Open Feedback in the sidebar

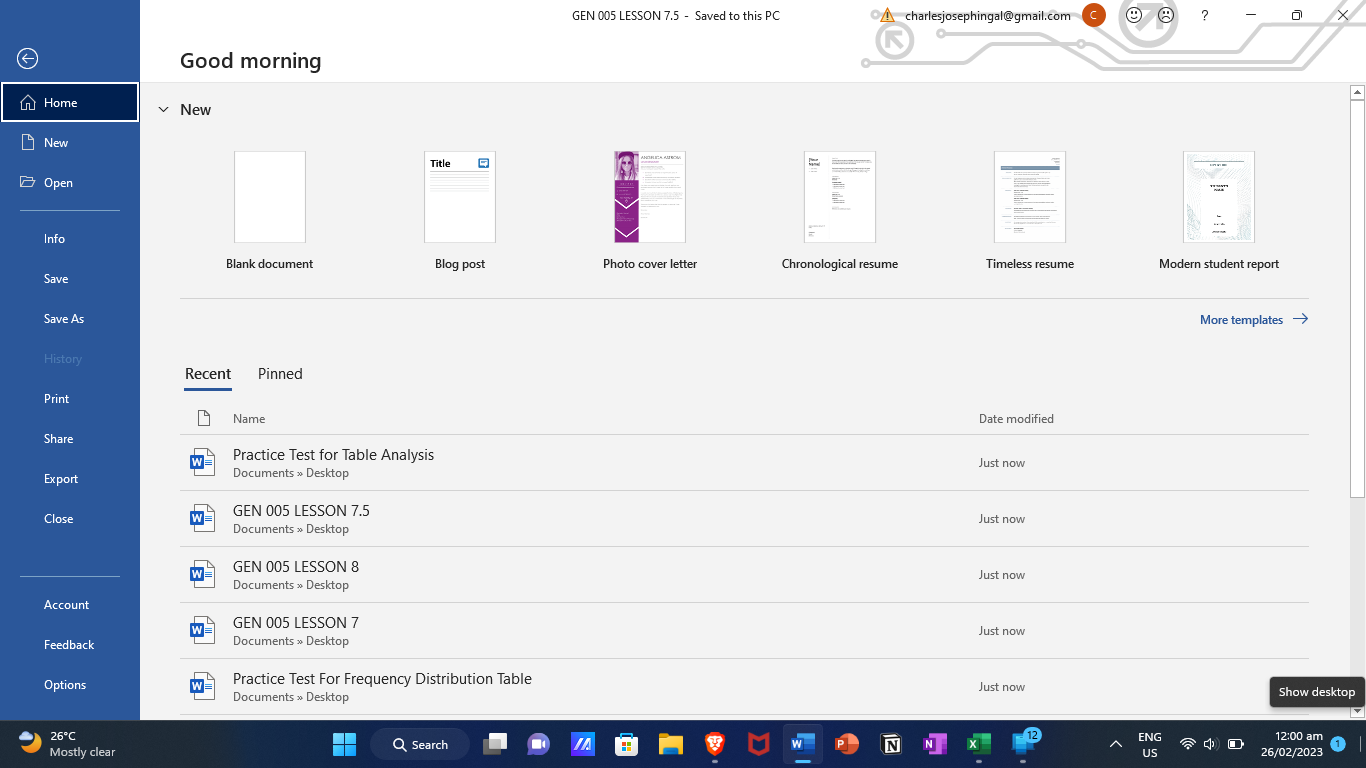(x=70, y=644)
